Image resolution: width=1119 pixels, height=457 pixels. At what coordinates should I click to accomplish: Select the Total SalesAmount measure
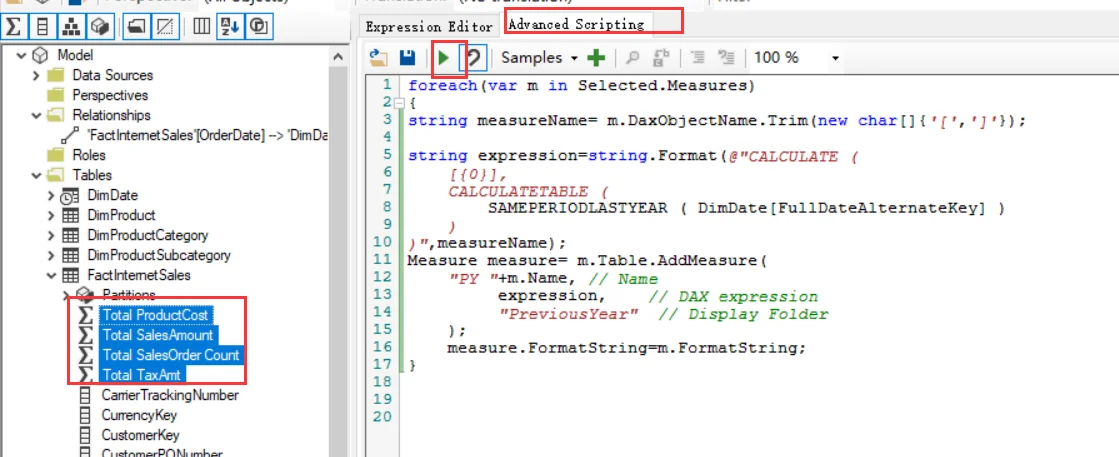157,335
